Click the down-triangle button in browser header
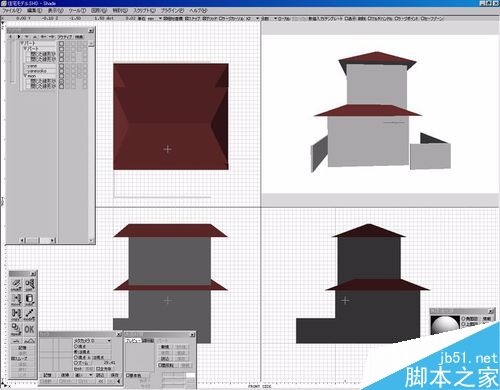This screenshot has width=500, height=390. tap(27, 37)
